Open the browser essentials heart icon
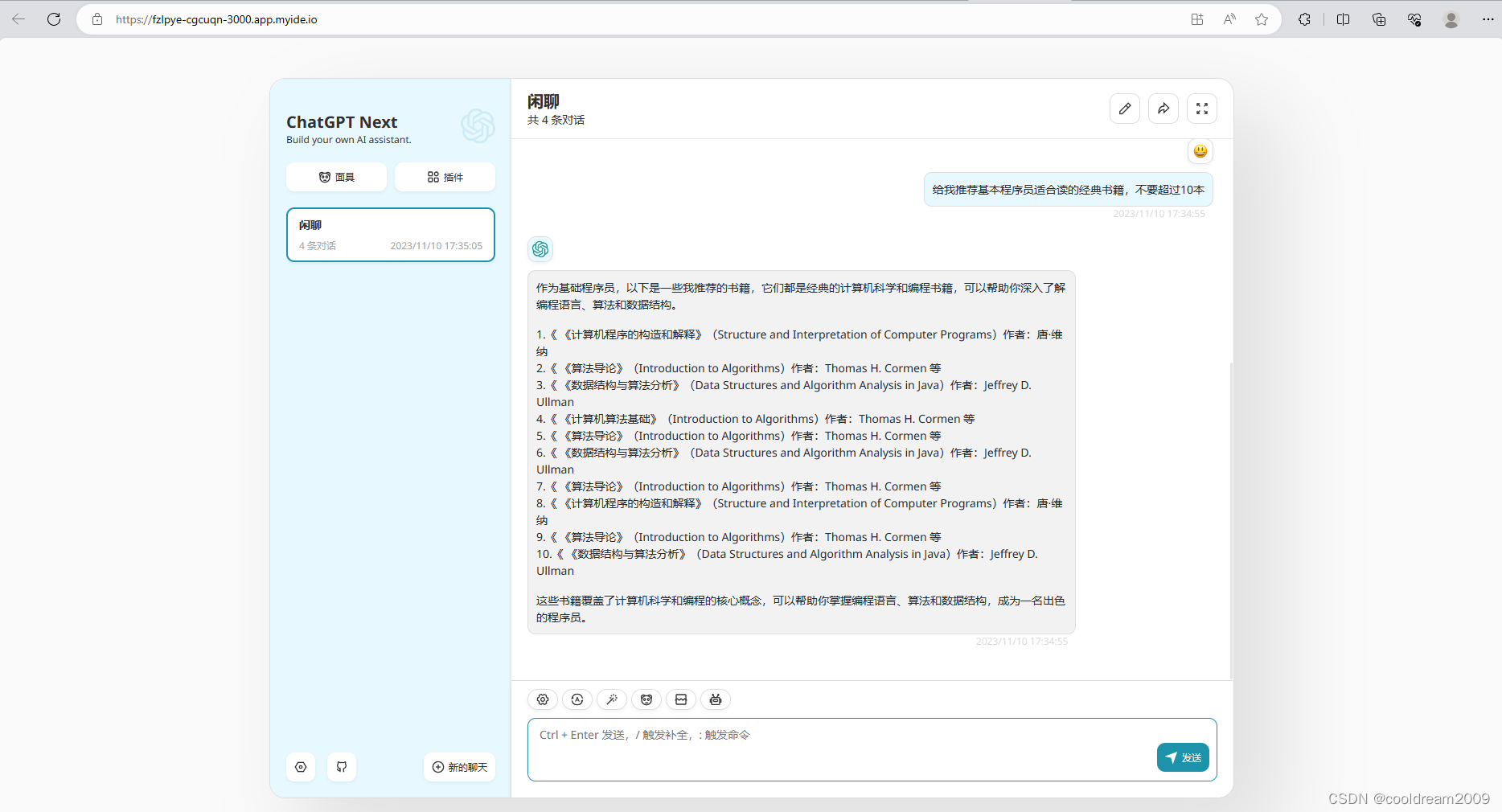The image size is (1502, 812). pos(1414,19)
